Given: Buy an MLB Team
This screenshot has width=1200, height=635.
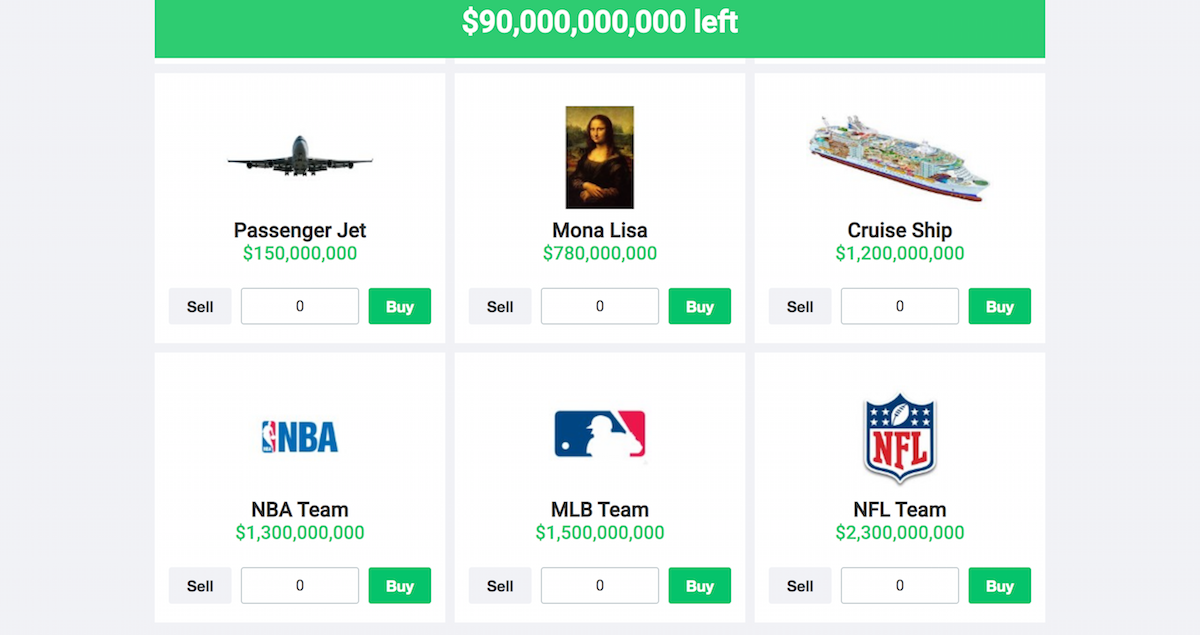Looking at the screenshot, I should pos(699,585).
